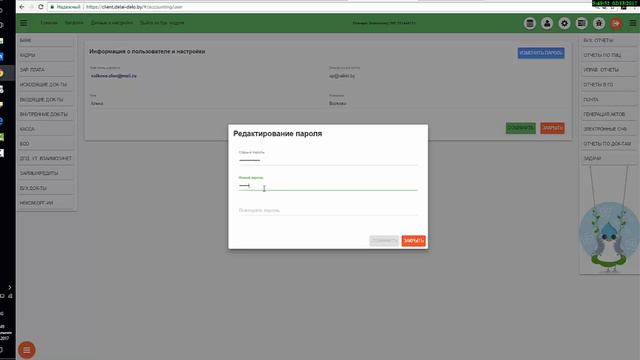Screen dimensions: 640x360
Task: Click the news list icon in header
Action: pos(581,23)
